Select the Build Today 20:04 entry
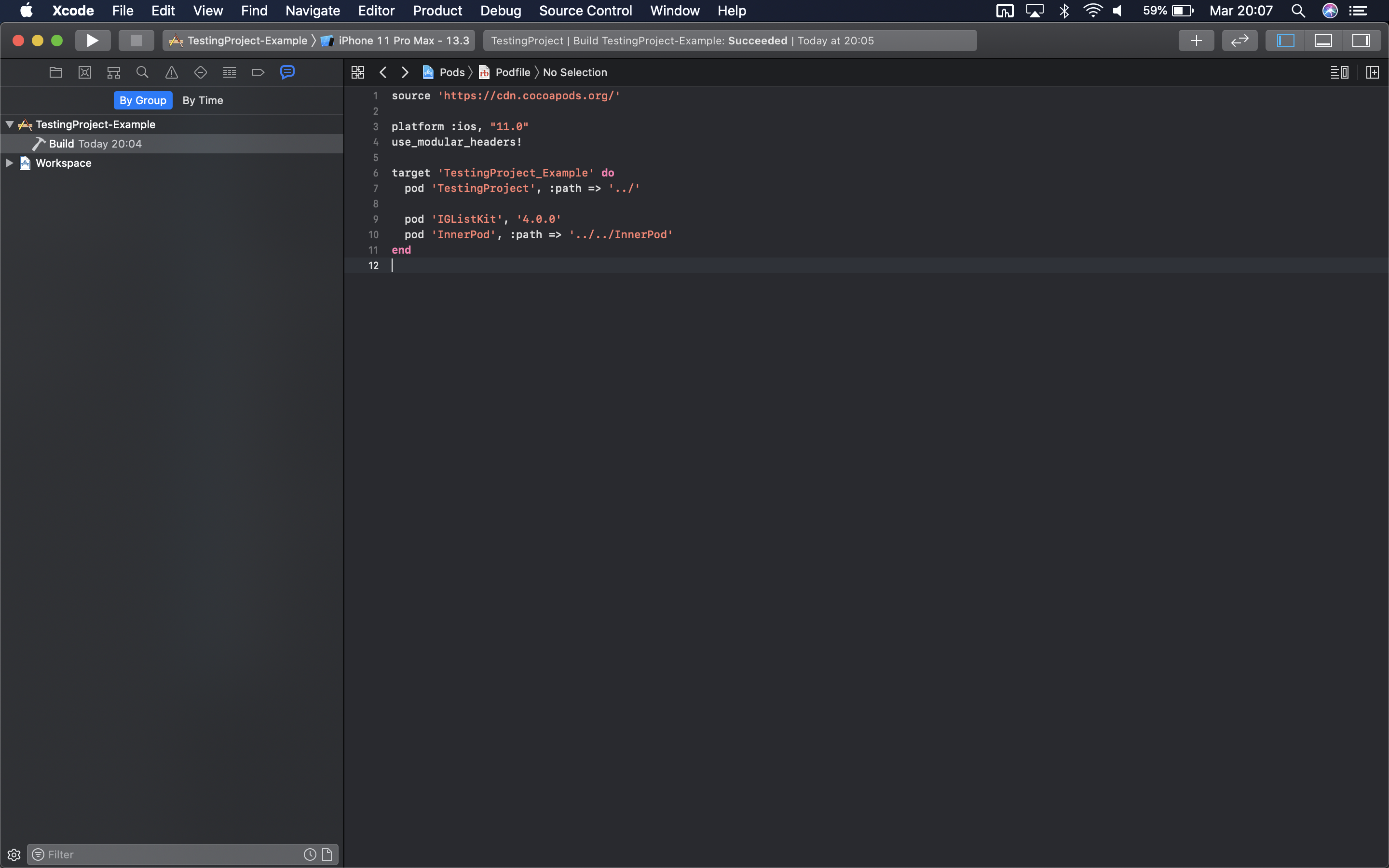Viewport: 1389px width, 868px height. pyautogui.click(x=95, y=144)
